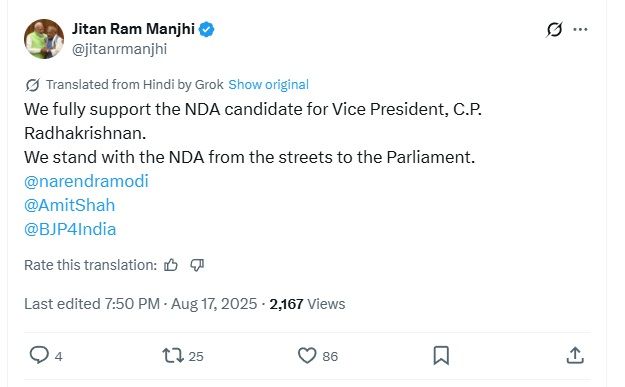This screenshot has width=625, height=387.
Task: Show original Hindi text
Action: [x=268, y=84]
